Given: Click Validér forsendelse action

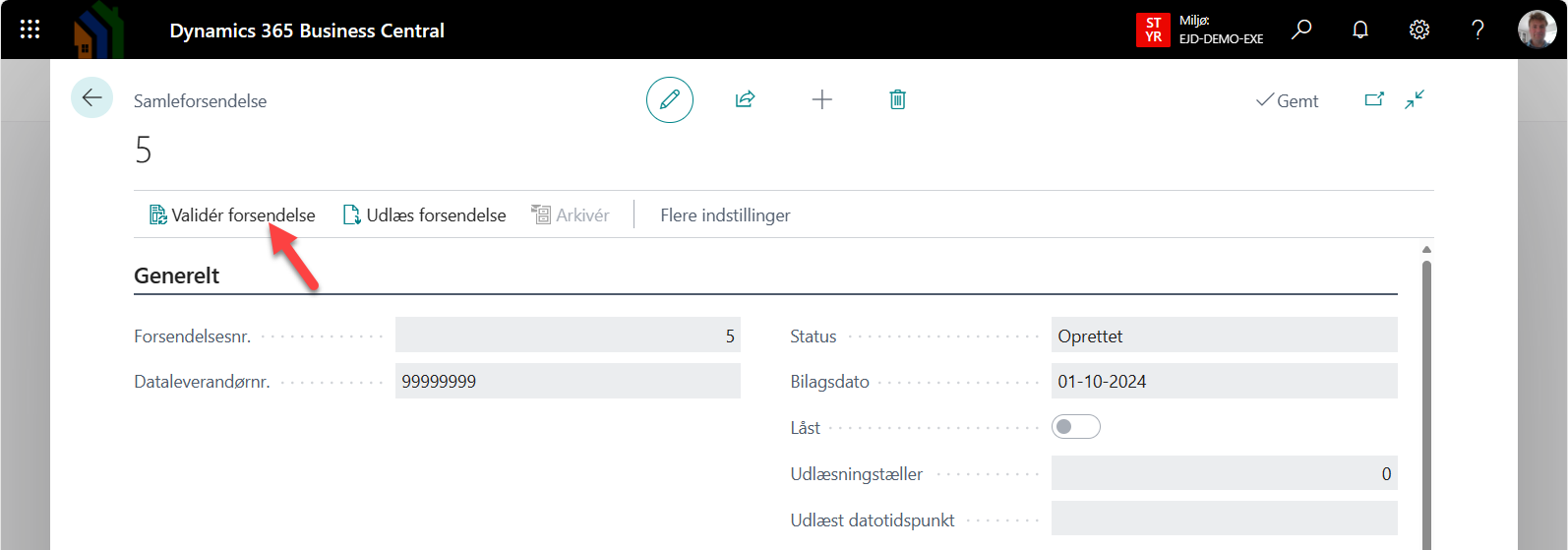Looking at the screenshot, I should (232, 214).
